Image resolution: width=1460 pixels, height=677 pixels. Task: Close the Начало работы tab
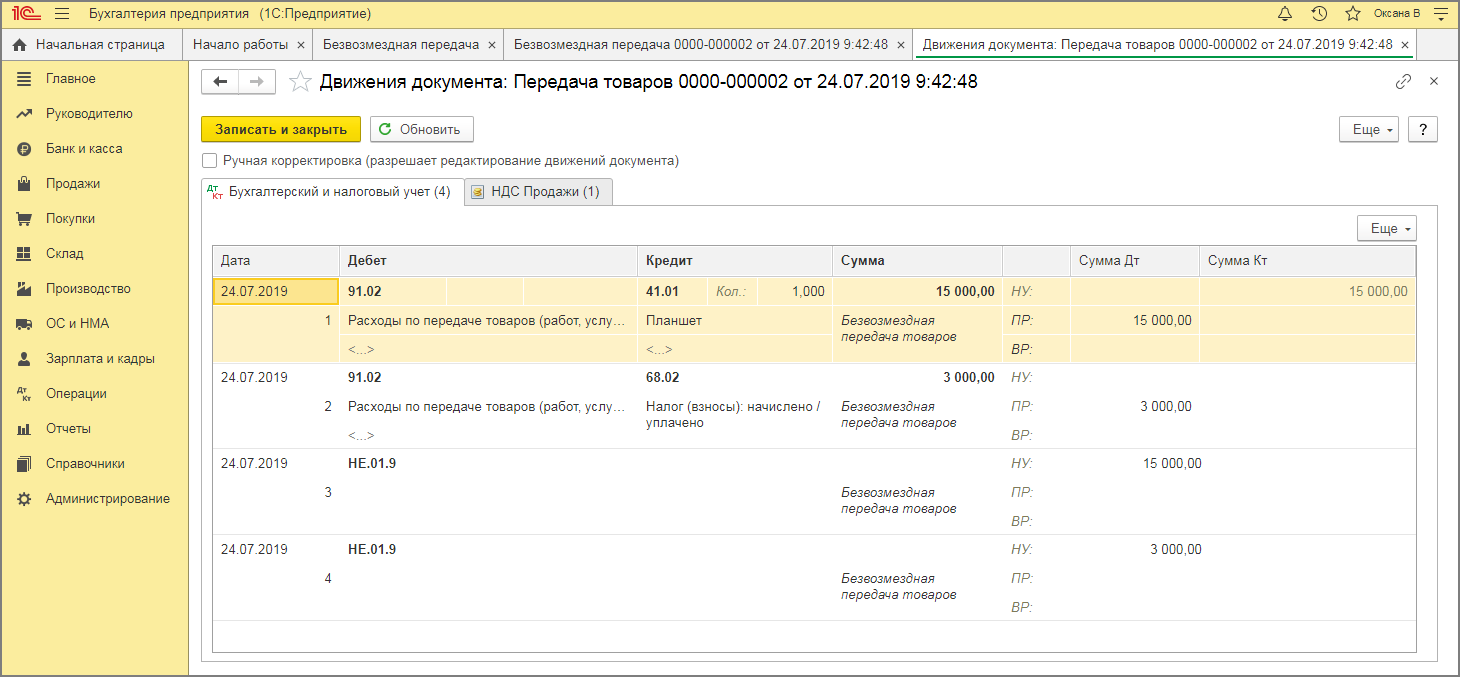click(300, 46)
